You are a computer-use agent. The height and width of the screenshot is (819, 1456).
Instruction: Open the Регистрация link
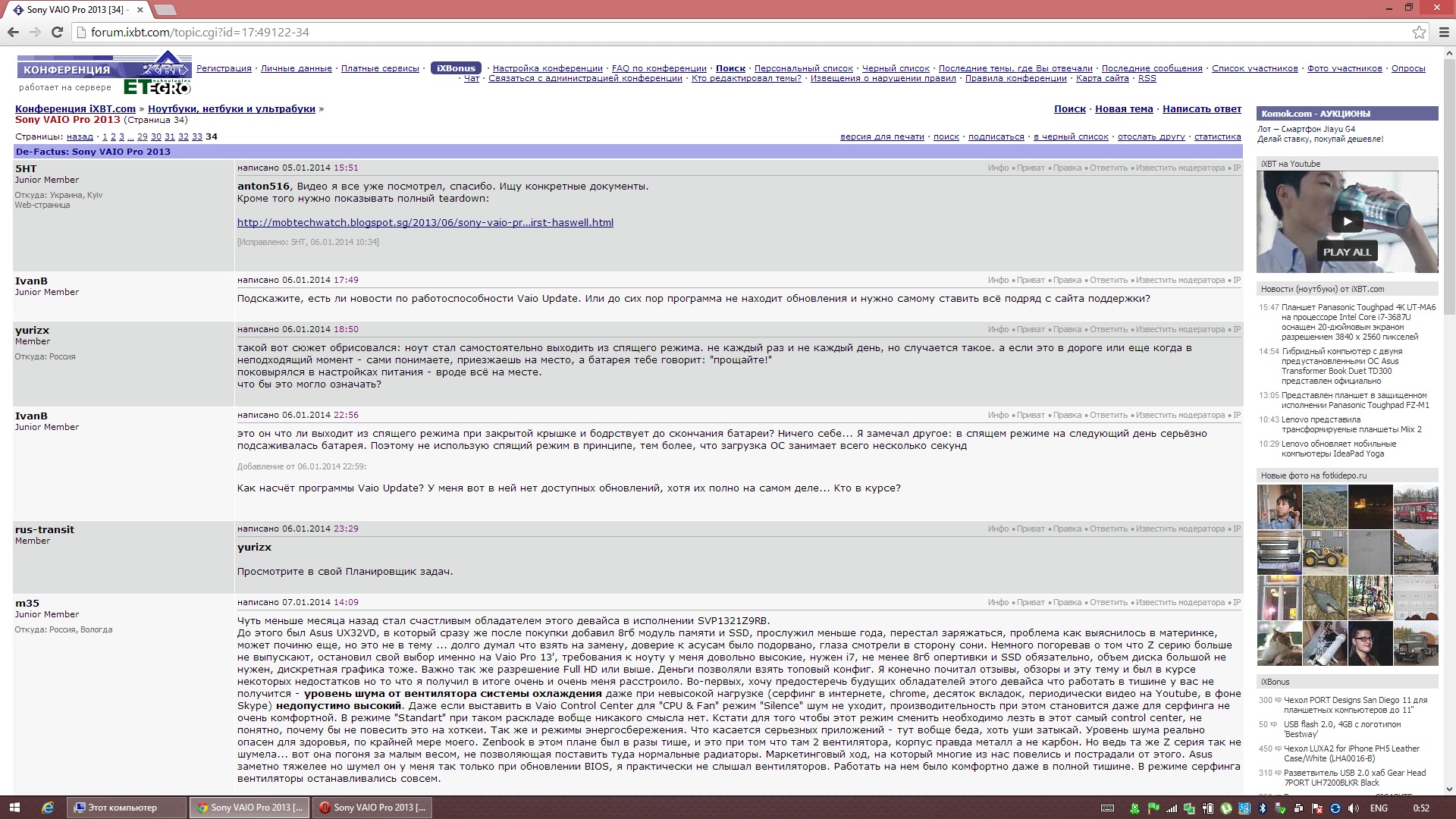[224, 68]
